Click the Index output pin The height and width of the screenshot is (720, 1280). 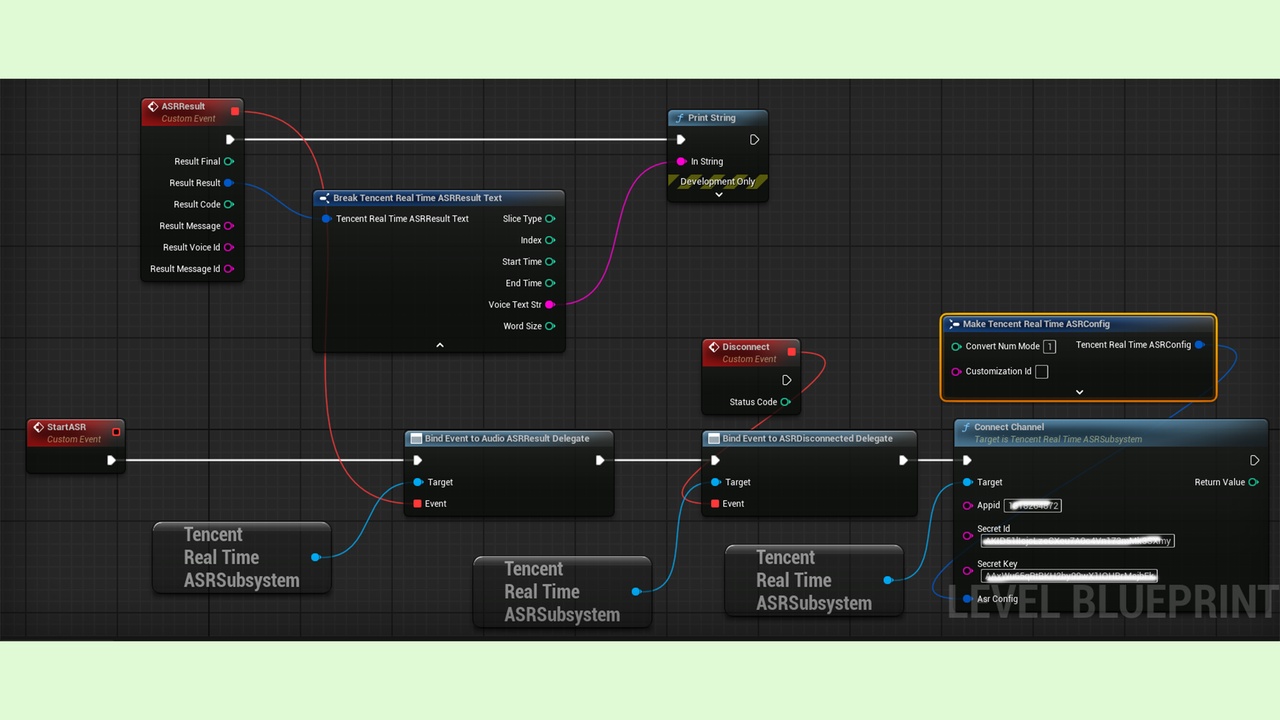pyautogui.click(x=550, y=240)
